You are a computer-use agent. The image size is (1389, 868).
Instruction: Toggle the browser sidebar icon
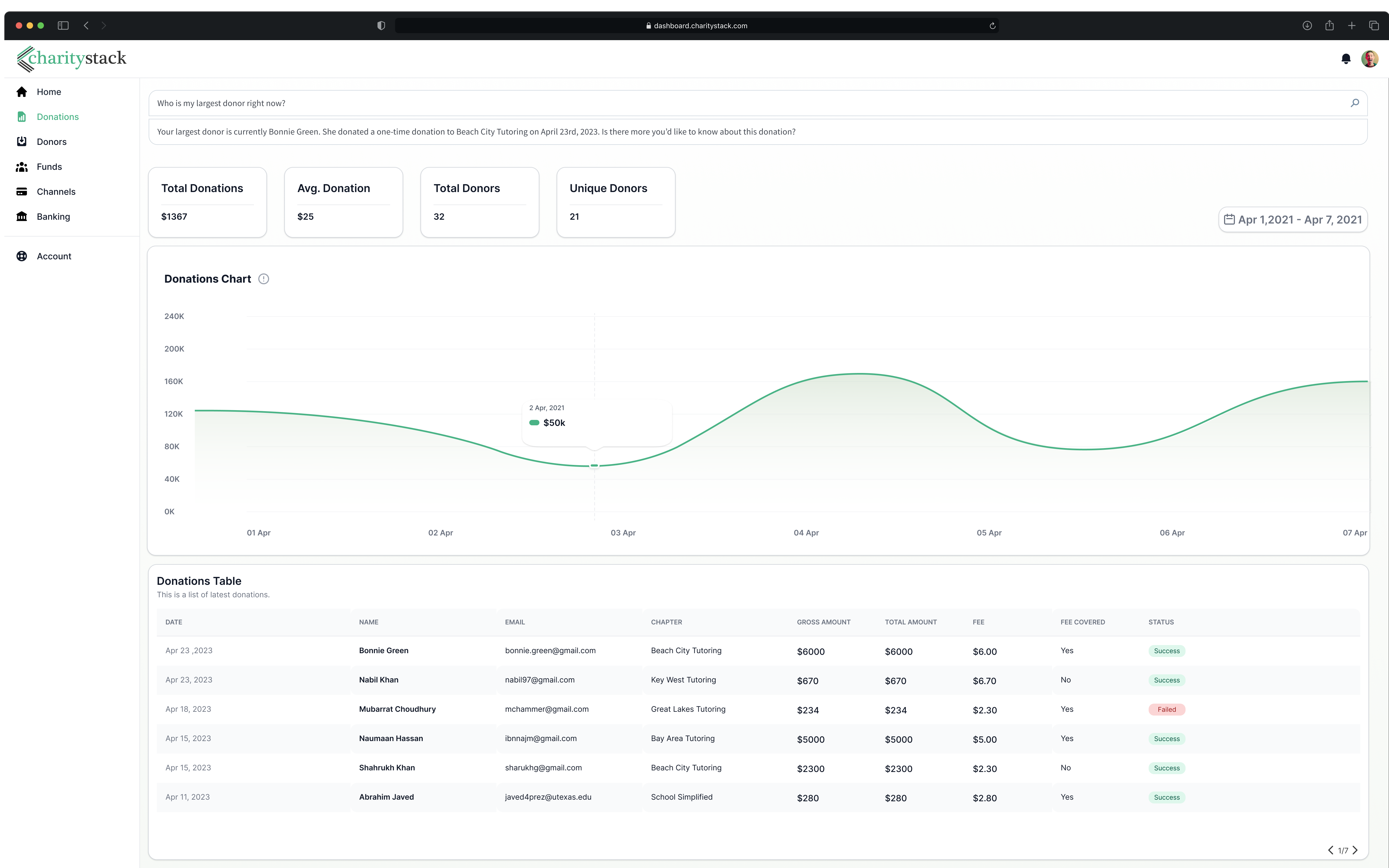click(x=63, y=25)
